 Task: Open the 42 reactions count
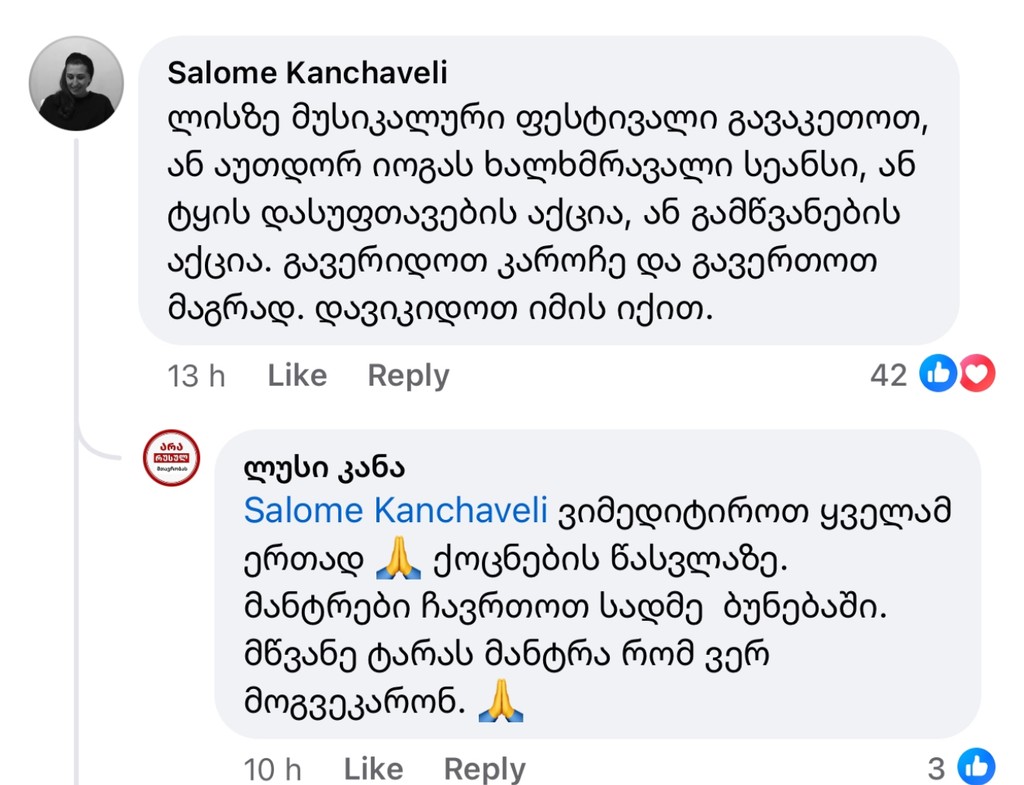click(x=888, y=375)
